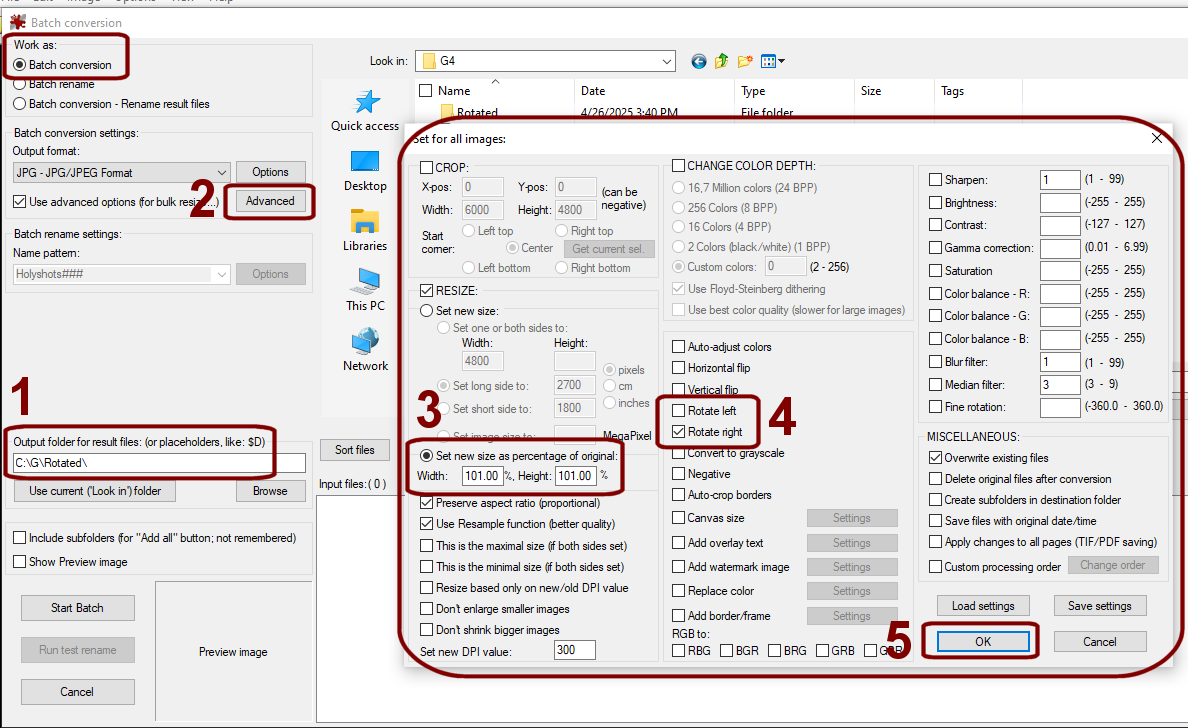Viewport: 1188px width, 728px height.
Task: Click the Sharpen value field
Action: click(1060, 180)
